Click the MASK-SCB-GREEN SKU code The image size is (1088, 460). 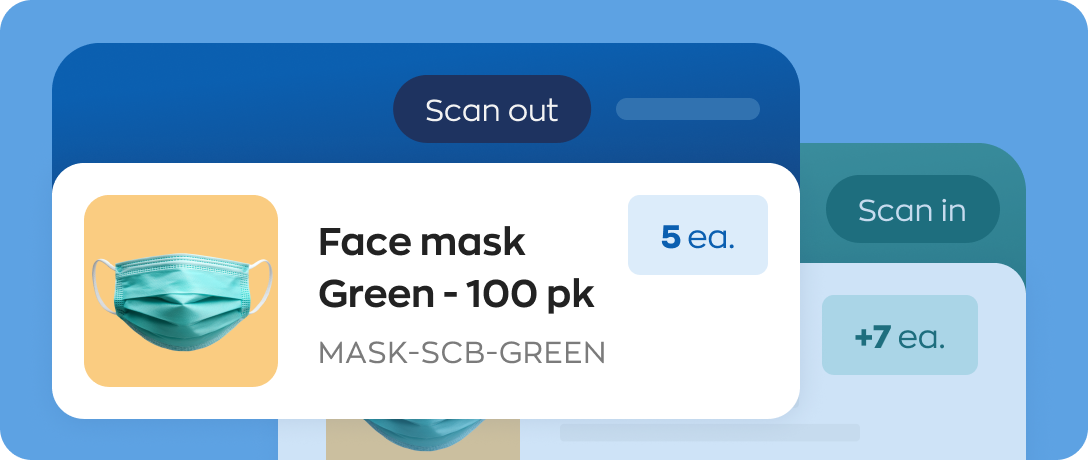point(461,352)
